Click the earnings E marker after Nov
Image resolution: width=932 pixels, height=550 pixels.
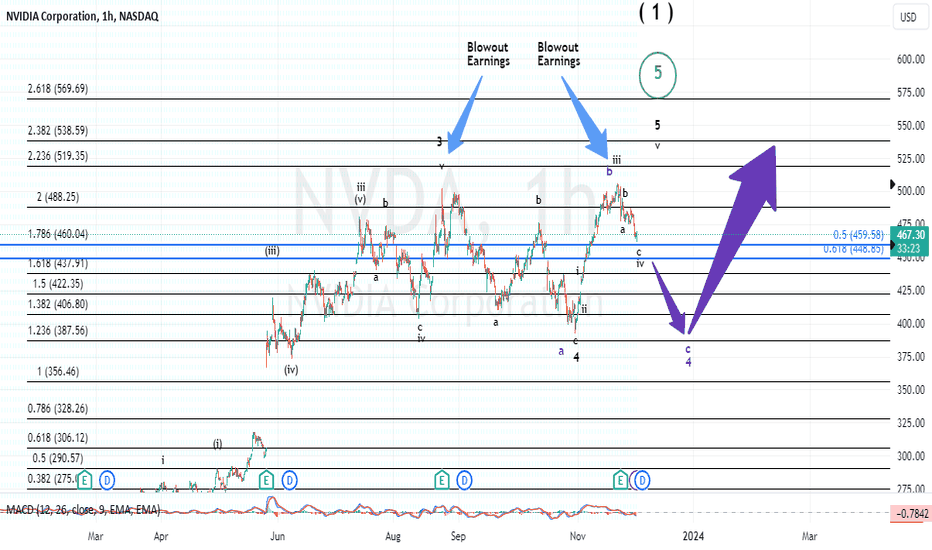pyautogui.click(x=620, y=479)
